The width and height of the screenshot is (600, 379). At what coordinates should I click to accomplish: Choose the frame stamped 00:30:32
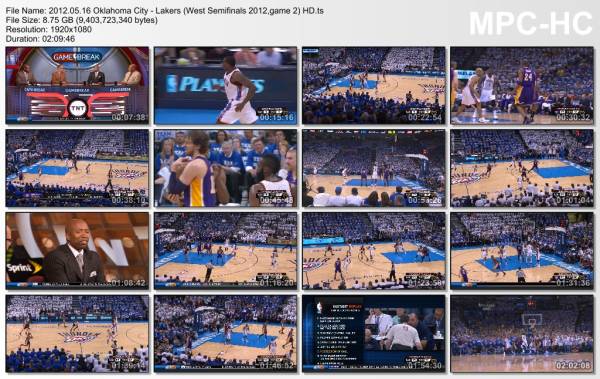pos(522,86)
